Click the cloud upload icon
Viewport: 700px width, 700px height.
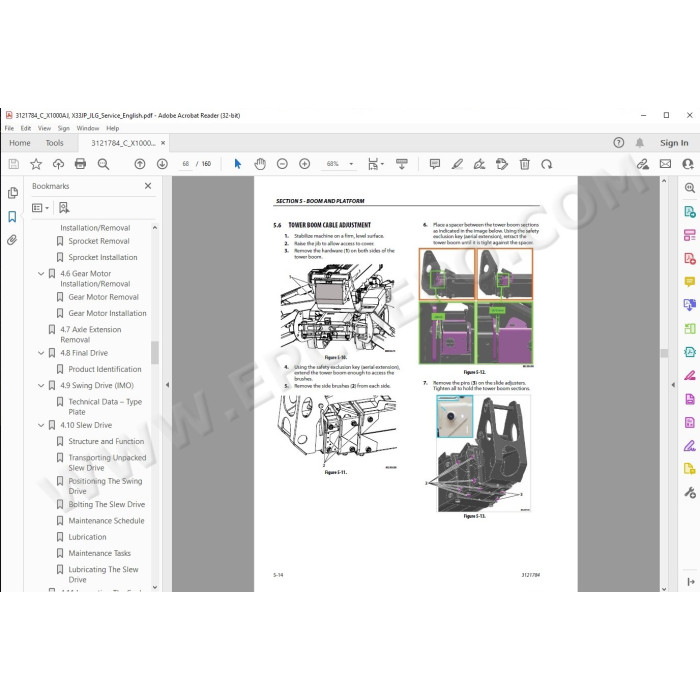[x=58, y=164]
